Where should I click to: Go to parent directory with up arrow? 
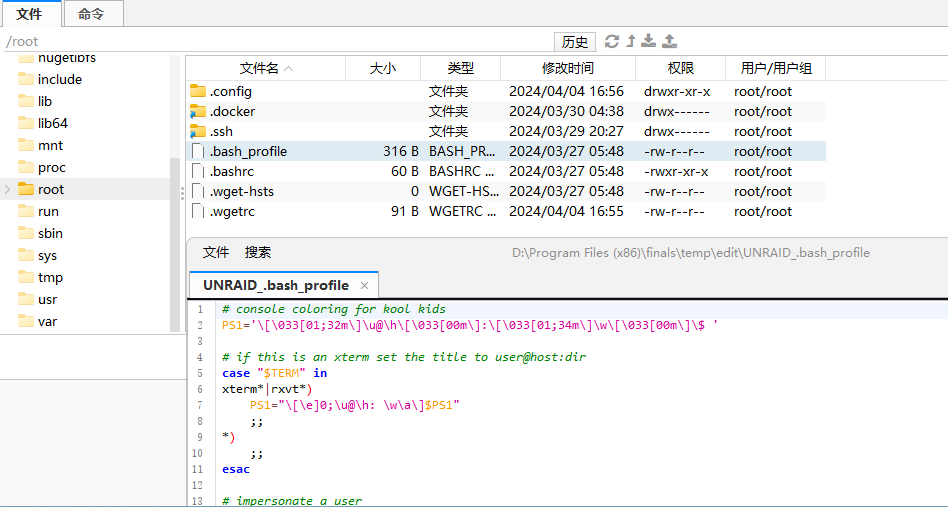point(630,41)
